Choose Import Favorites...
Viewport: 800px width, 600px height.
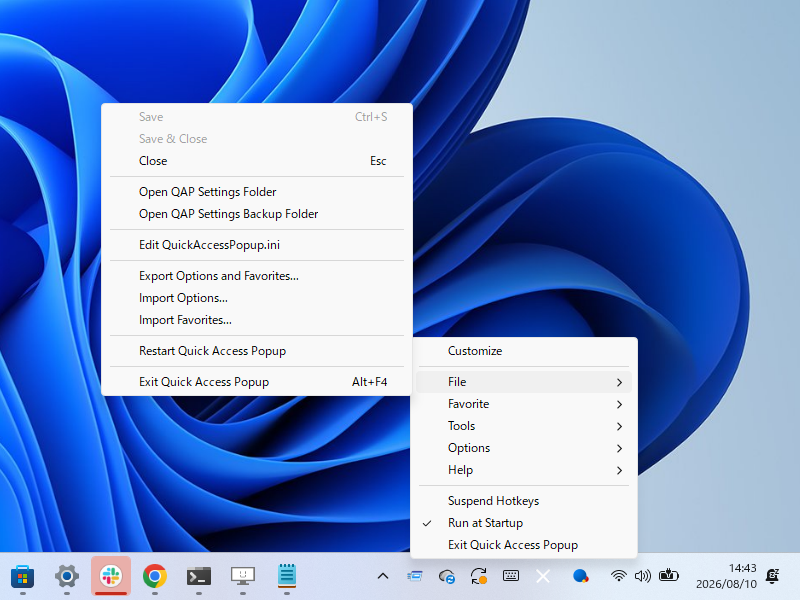(x=257, y=320)
